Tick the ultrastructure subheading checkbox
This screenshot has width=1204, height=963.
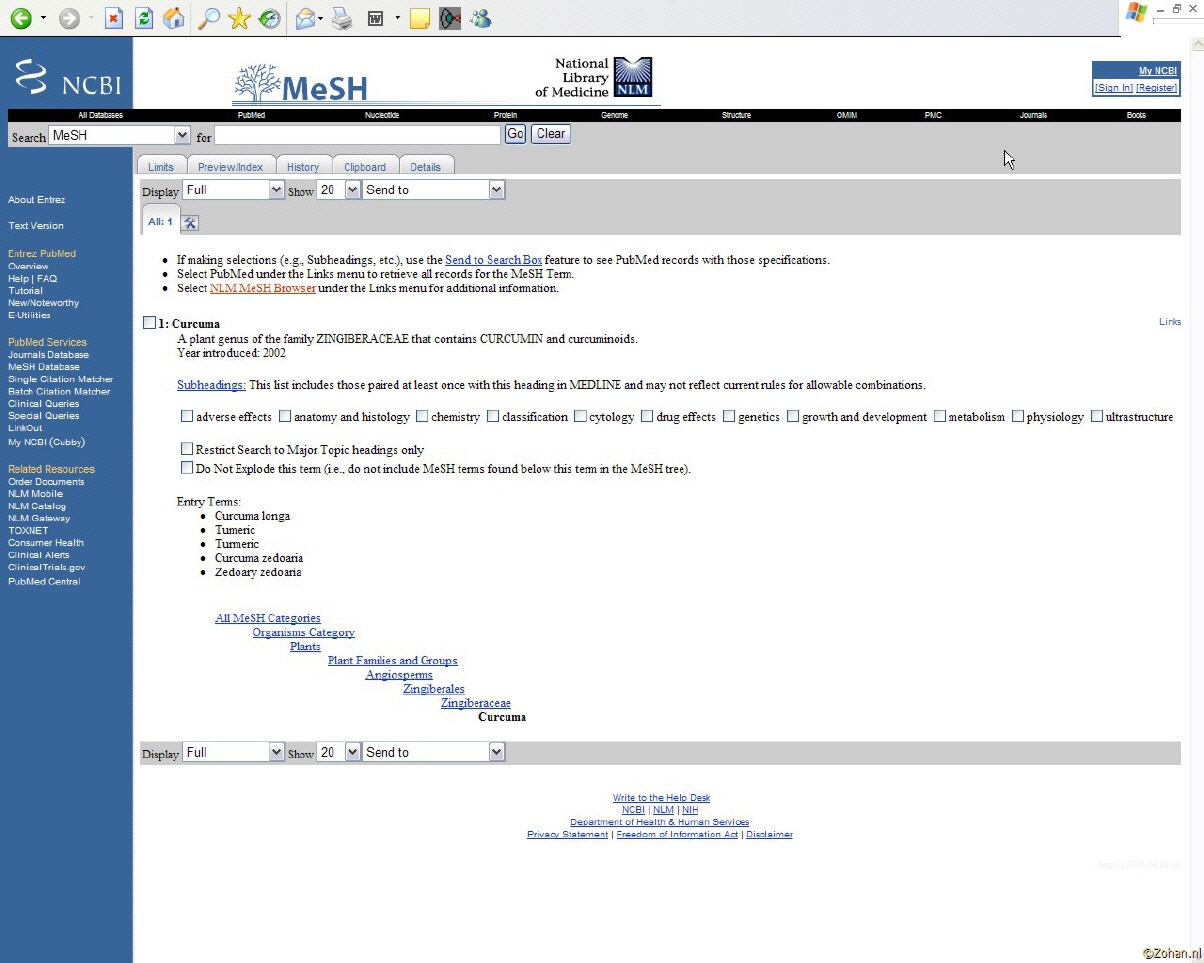pos(1097,416)
